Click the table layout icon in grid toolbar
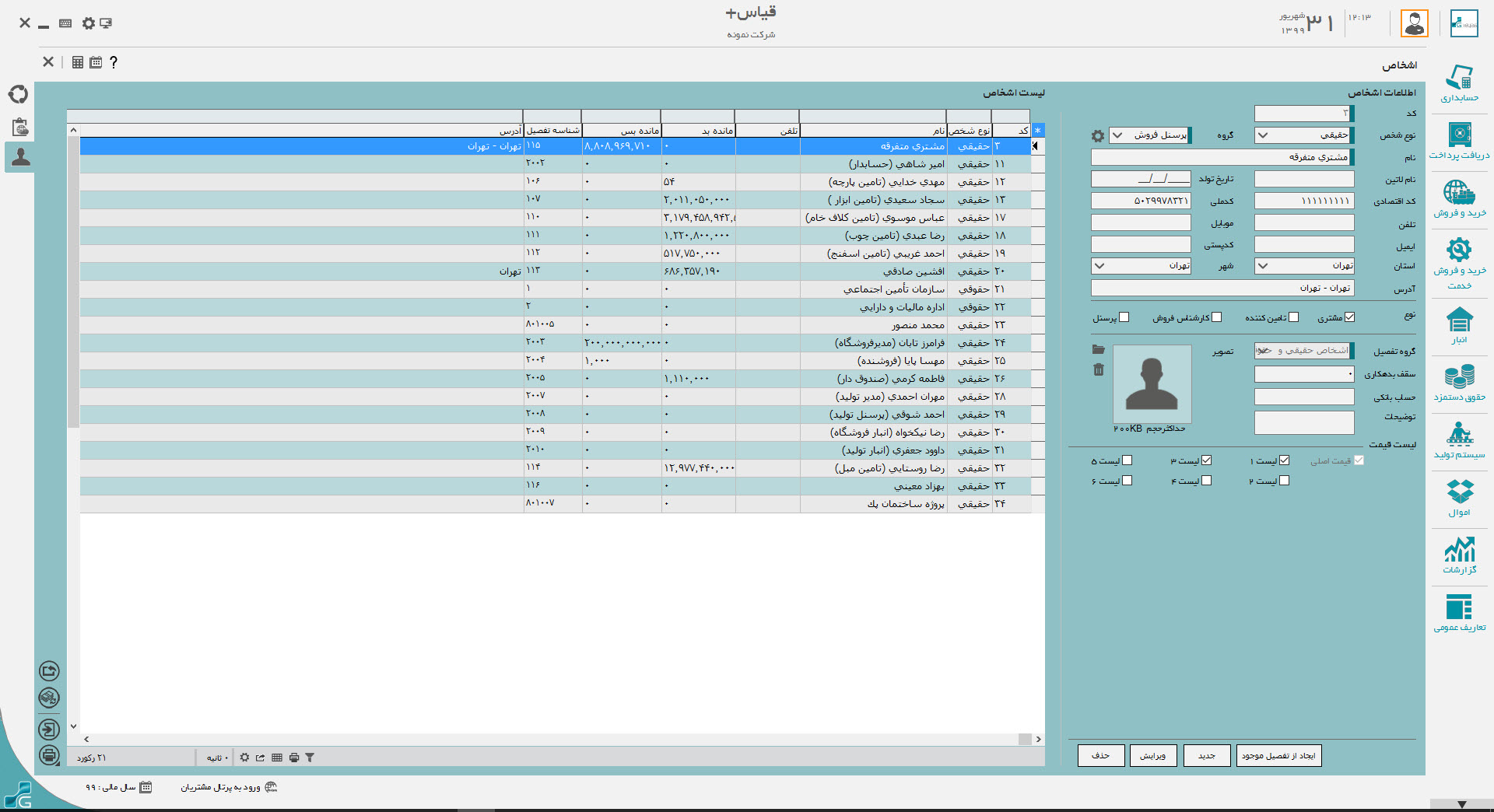 point(277,758)
